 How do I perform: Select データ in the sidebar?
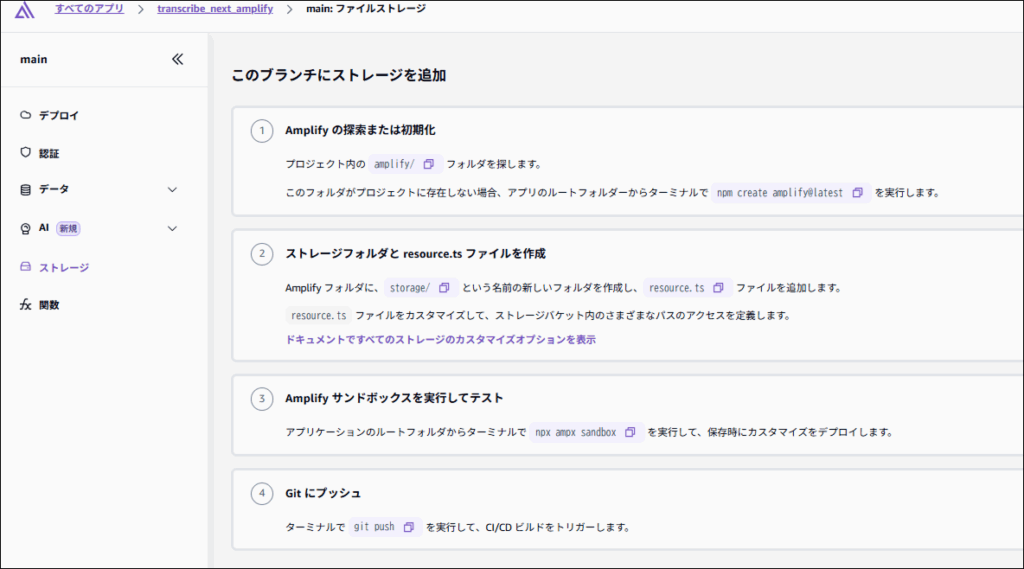[54, 189]
